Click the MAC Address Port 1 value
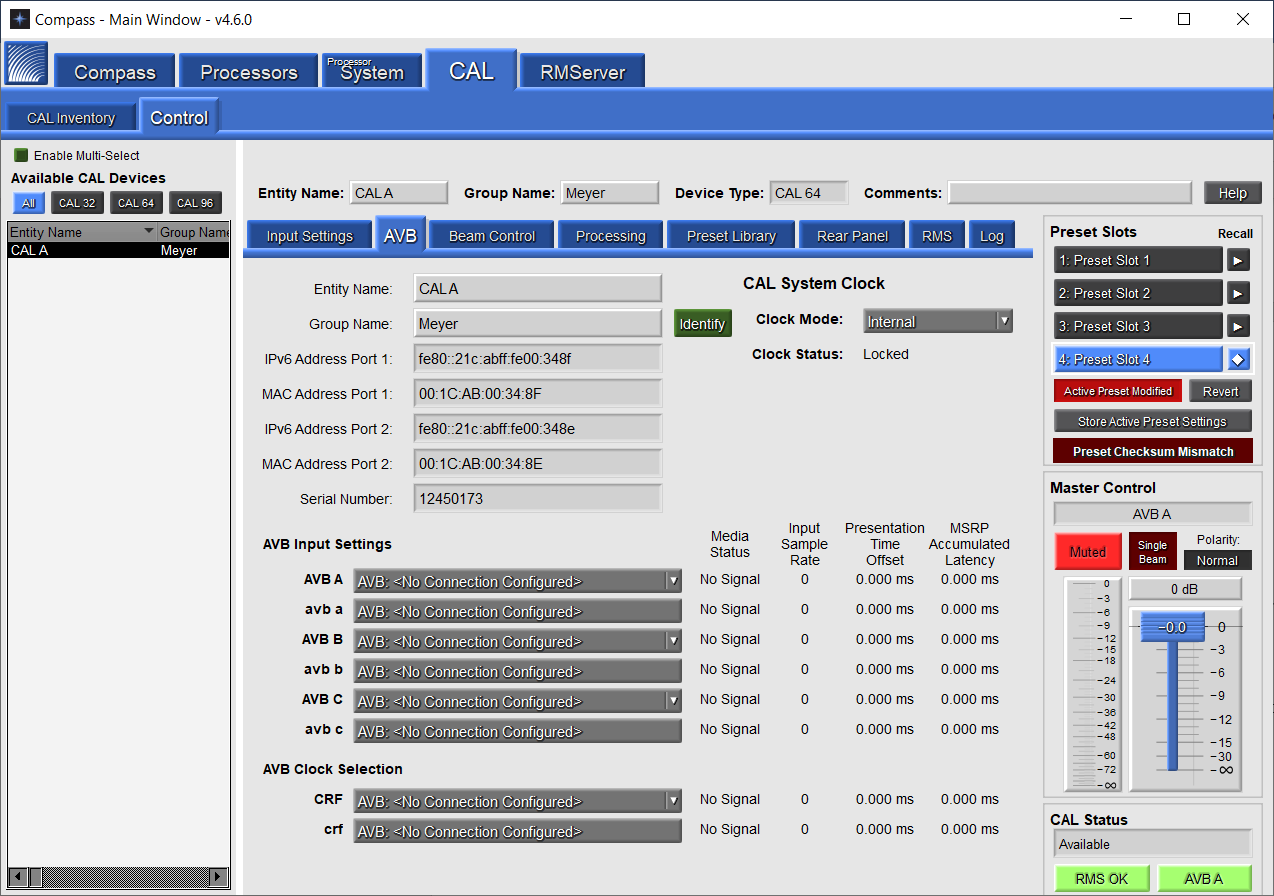The image size is (1274, 896). pos(538,393)
